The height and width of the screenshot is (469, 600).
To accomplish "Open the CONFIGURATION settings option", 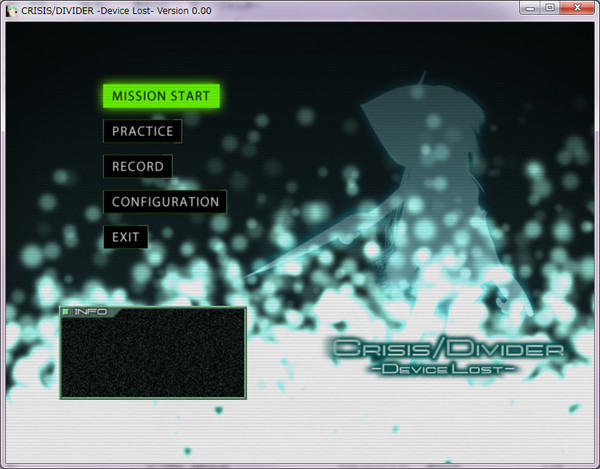I will coord(165,202).
